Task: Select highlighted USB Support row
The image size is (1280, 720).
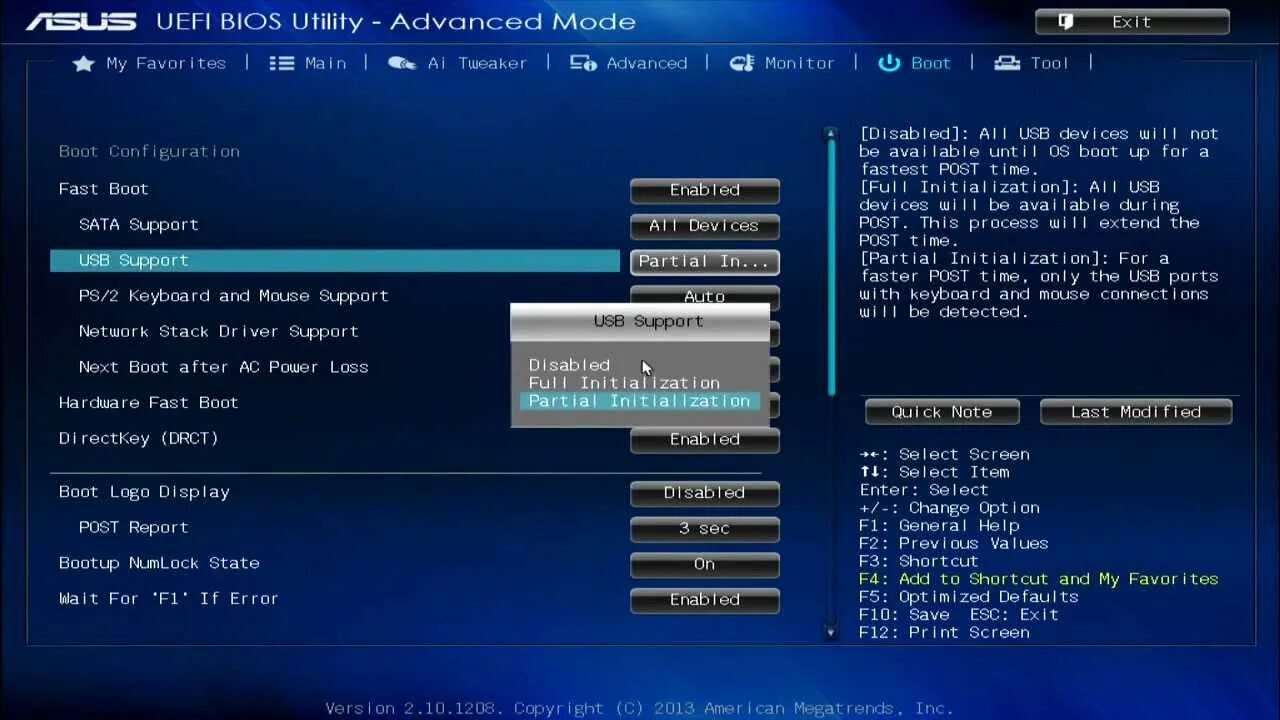Action: click(335, 260)
